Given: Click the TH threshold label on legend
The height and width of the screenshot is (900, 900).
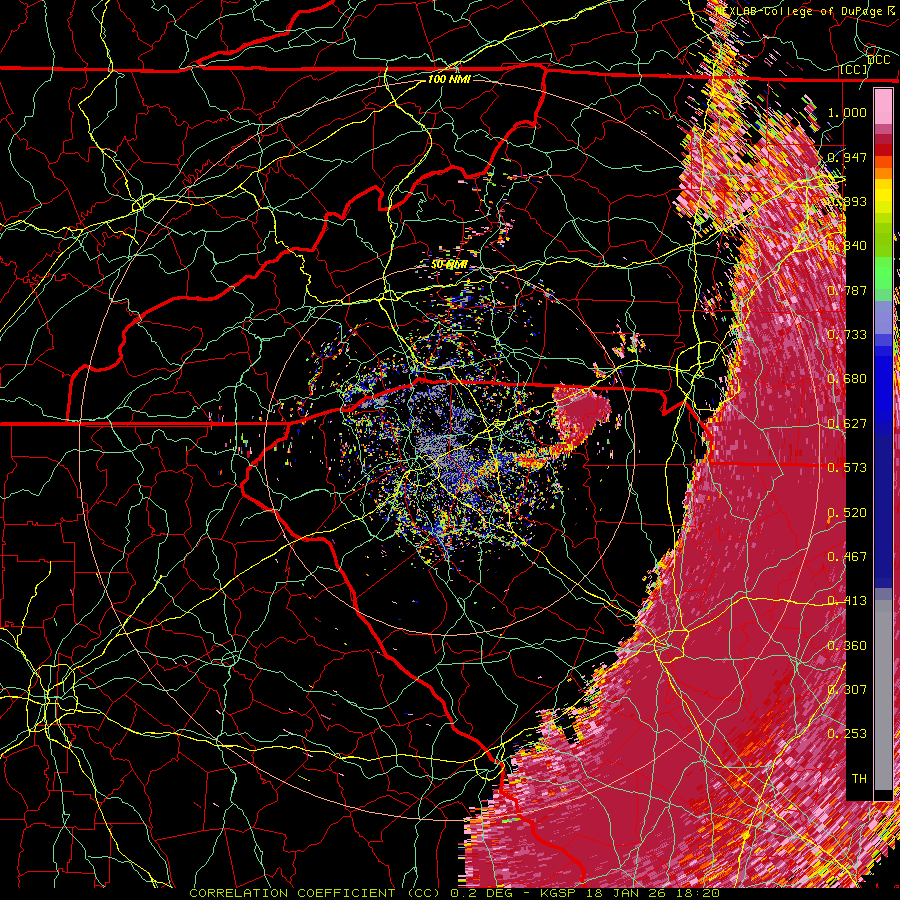Looking at the screenshot, I should click(859, 779).
